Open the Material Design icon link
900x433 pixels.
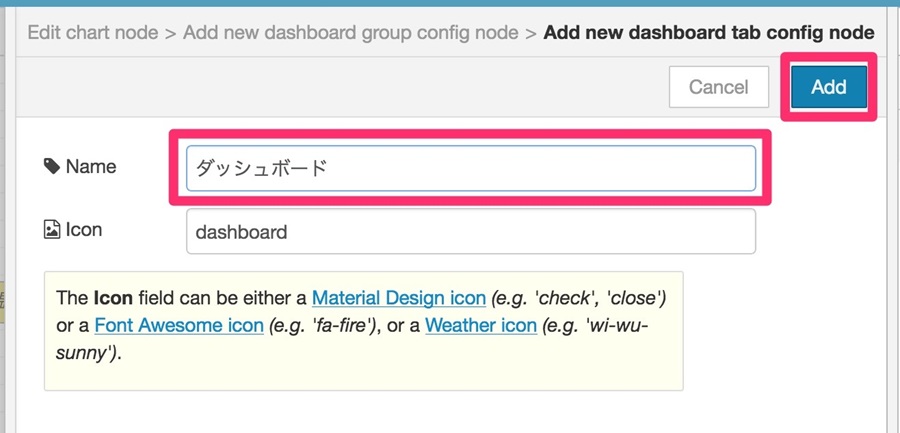399,298
